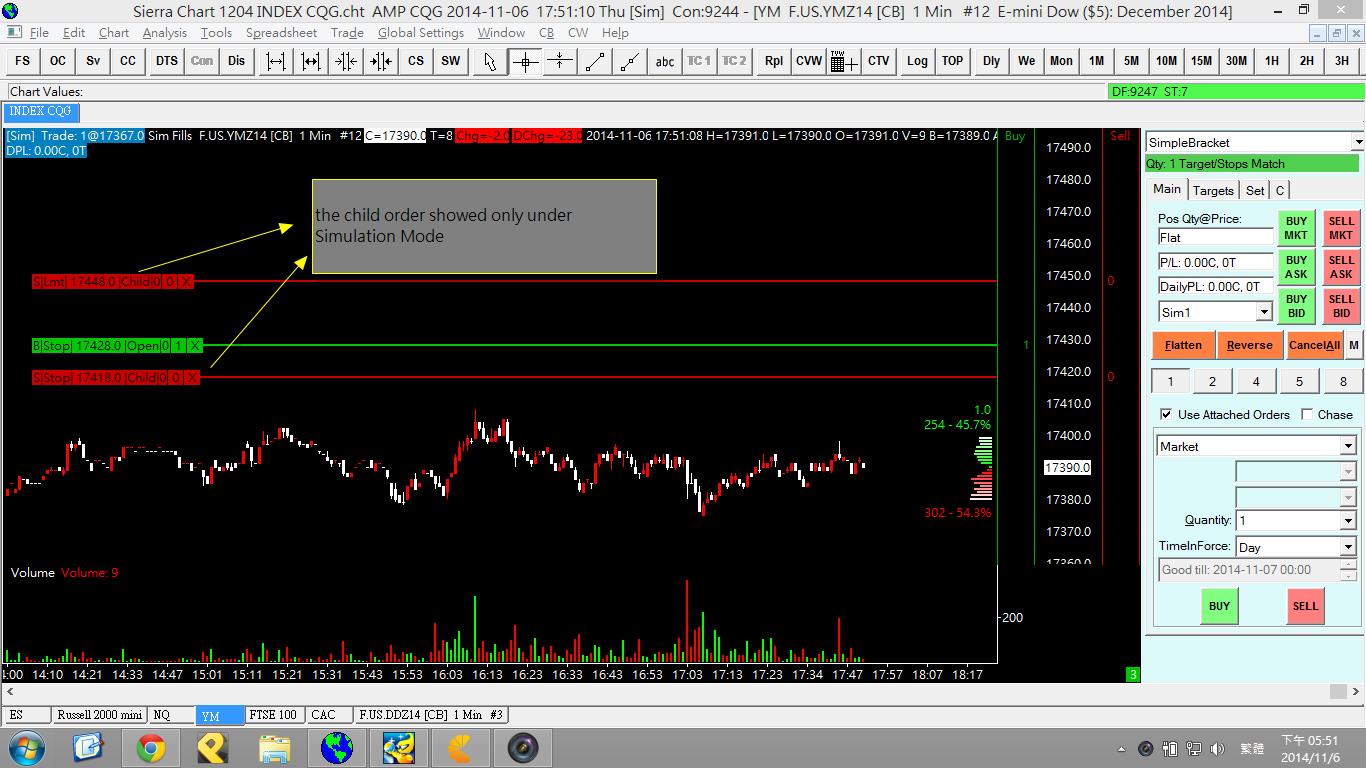This screenshot has height=768, width=1366.
Task: Click the first bar-spacing arrows icon
Action: [276, 61]
